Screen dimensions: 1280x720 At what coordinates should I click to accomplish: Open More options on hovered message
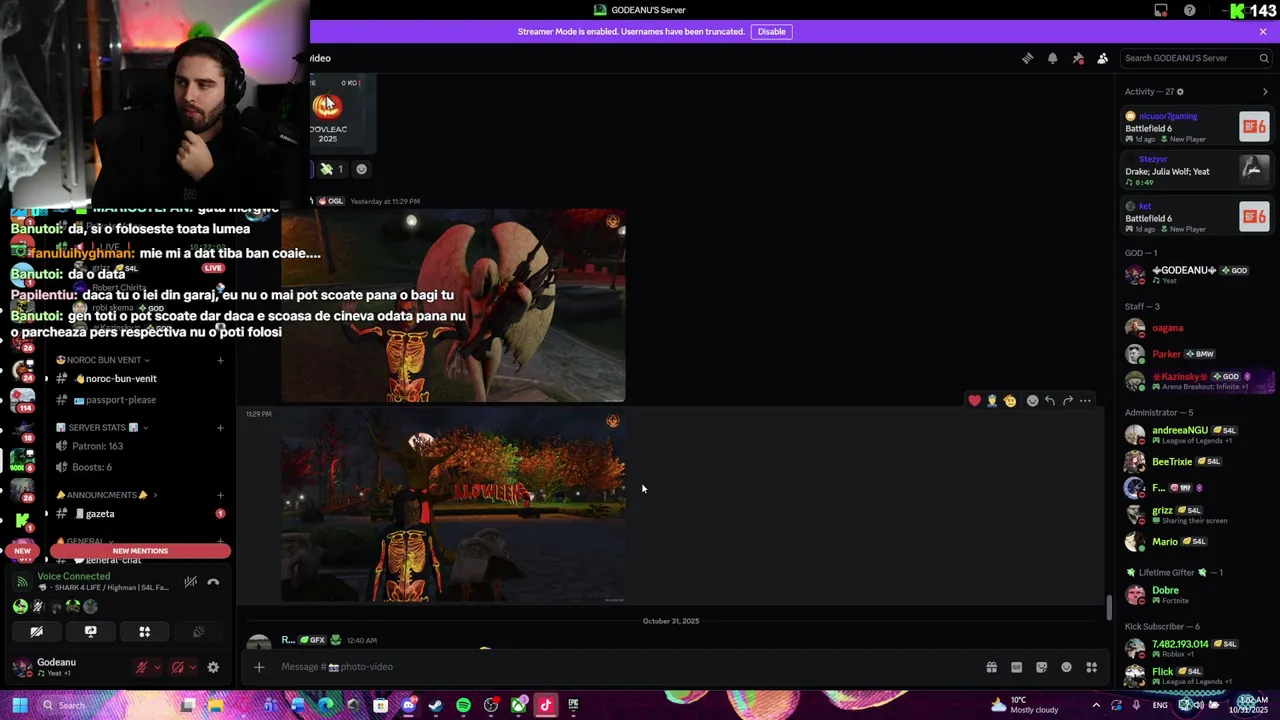pyautogui.click(x=1085, y=401)
